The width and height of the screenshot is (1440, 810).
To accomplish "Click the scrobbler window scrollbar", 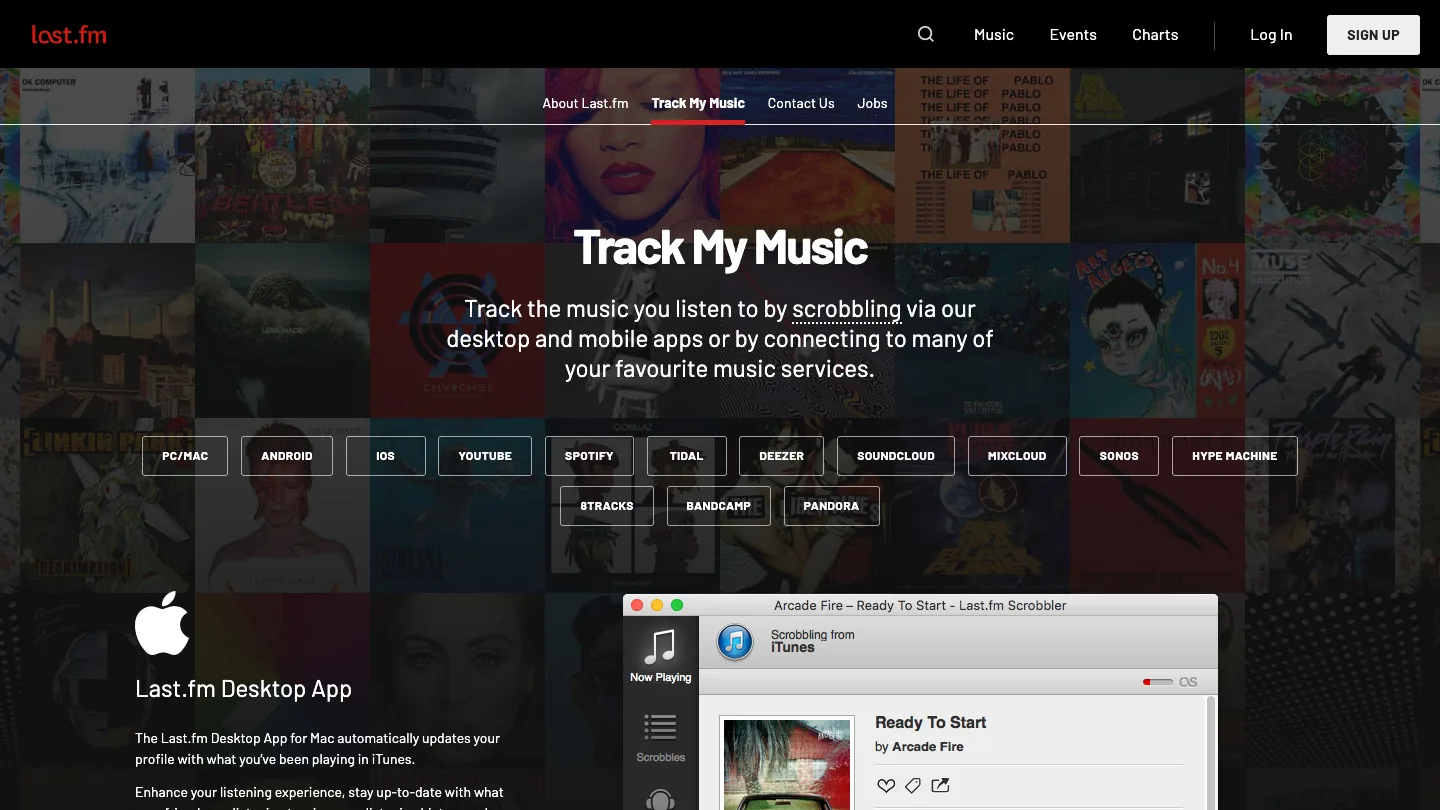I will pyautogui.click(x=1212, y=753).
